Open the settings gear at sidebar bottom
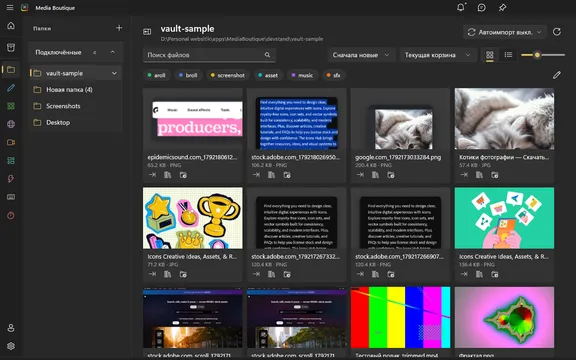This screenshot has width=576, height=360. (11, 346)
